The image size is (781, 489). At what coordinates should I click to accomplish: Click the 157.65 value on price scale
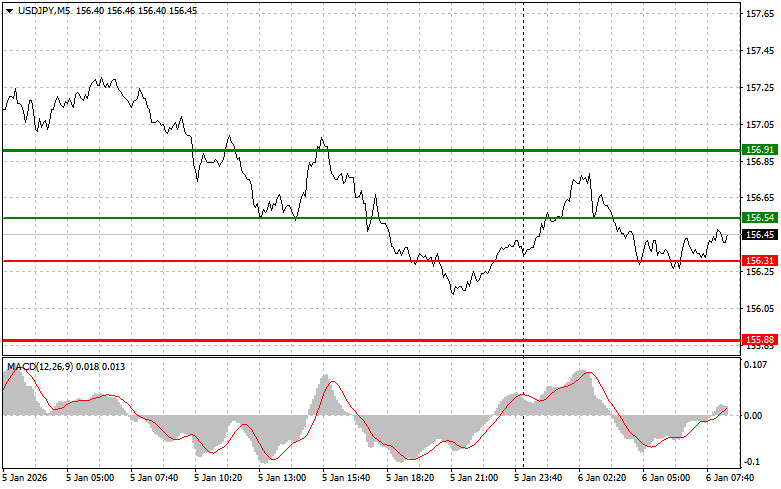[760, 14]
